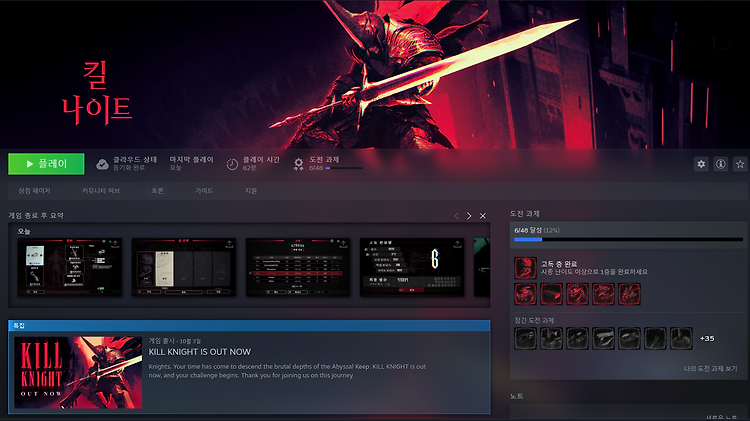This screenshot has width=750, height=421.
Task: Click the small achievement progress bar under 도전 과제 header
Action: tap(344, 168)
